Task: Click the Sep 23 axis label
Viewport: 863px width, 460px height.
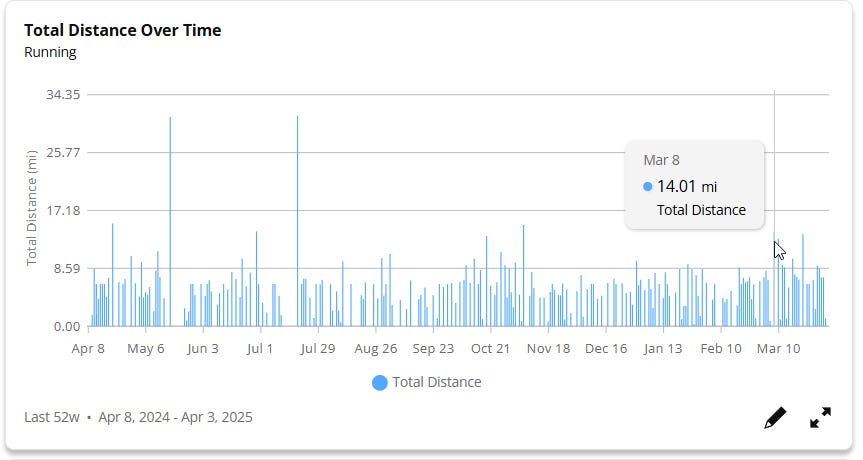Action: pyautogui.click(x=433, y=349)
